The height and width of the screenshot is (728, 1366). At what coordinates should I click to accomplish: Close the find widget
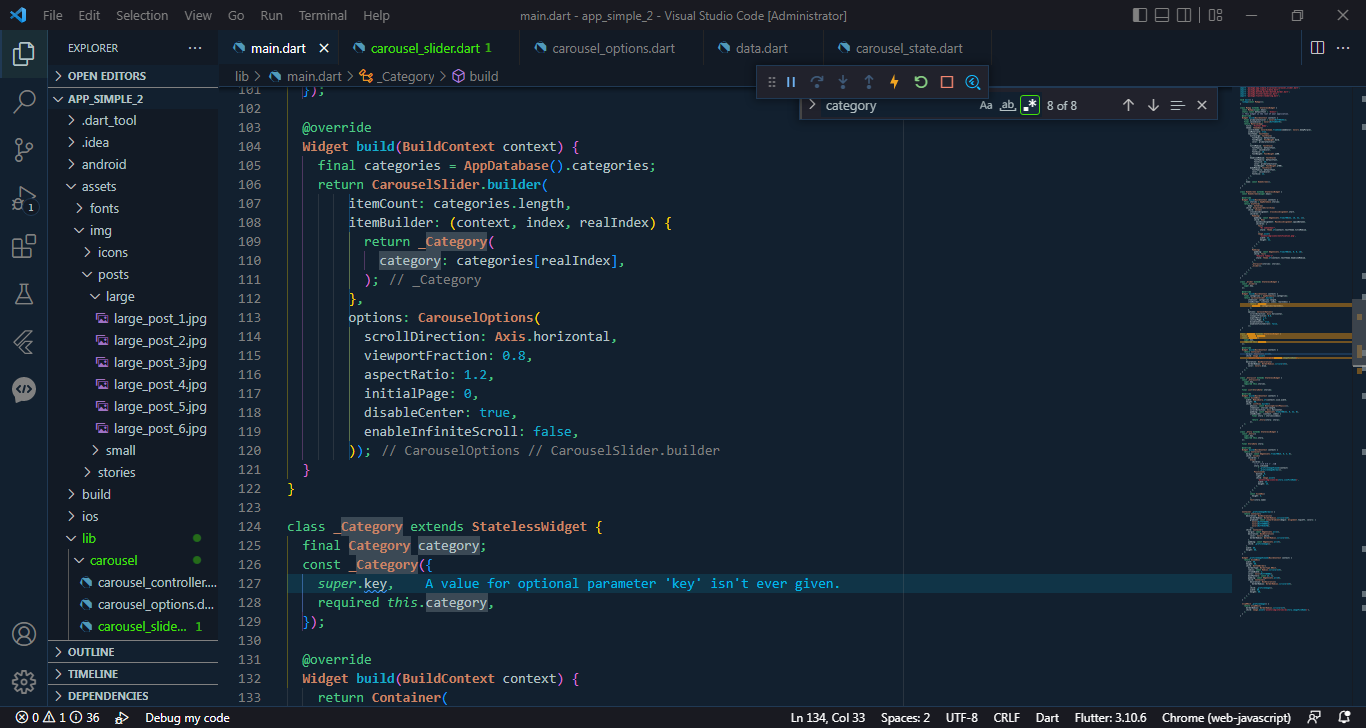coord(1202,105)
